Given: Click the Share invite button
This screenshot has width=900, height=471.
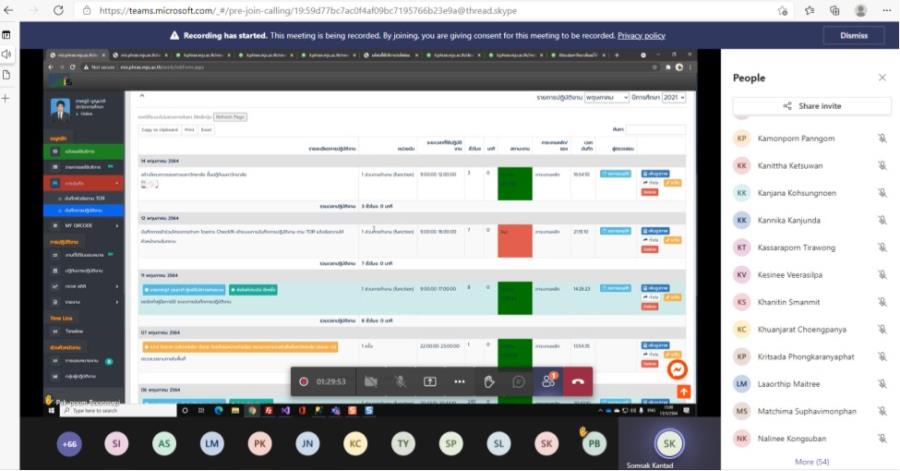Looking at the screenshot, I should pyautogui.click(x=811, y=106).
